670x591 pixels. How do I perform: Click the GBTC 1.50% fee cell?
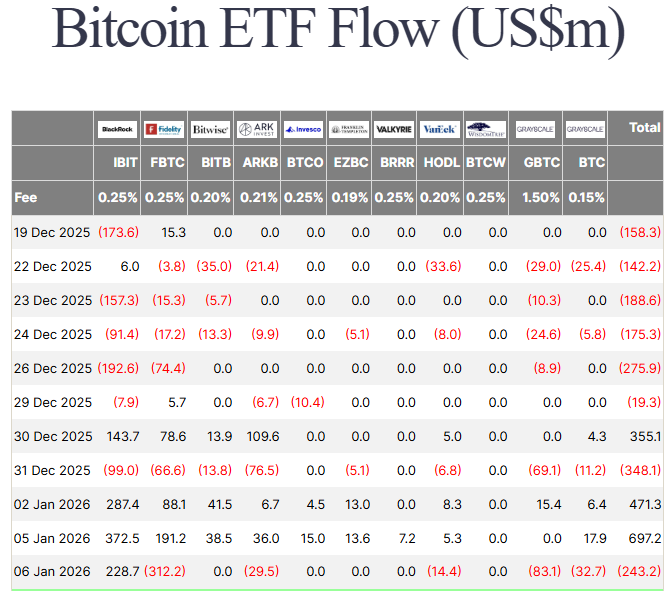[541, 197]
